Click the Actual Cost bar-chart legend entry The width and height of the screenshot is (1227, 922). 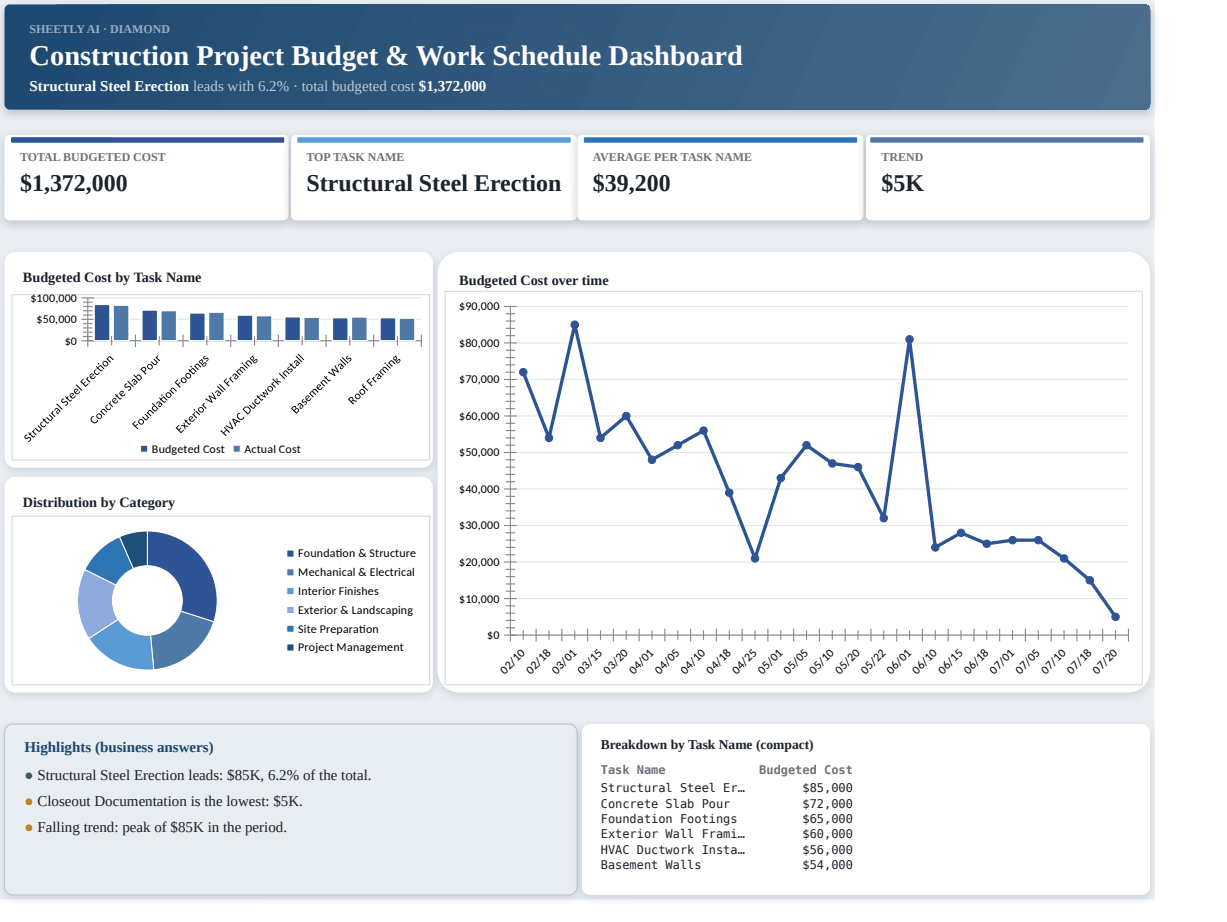click(x=267, y=450)
